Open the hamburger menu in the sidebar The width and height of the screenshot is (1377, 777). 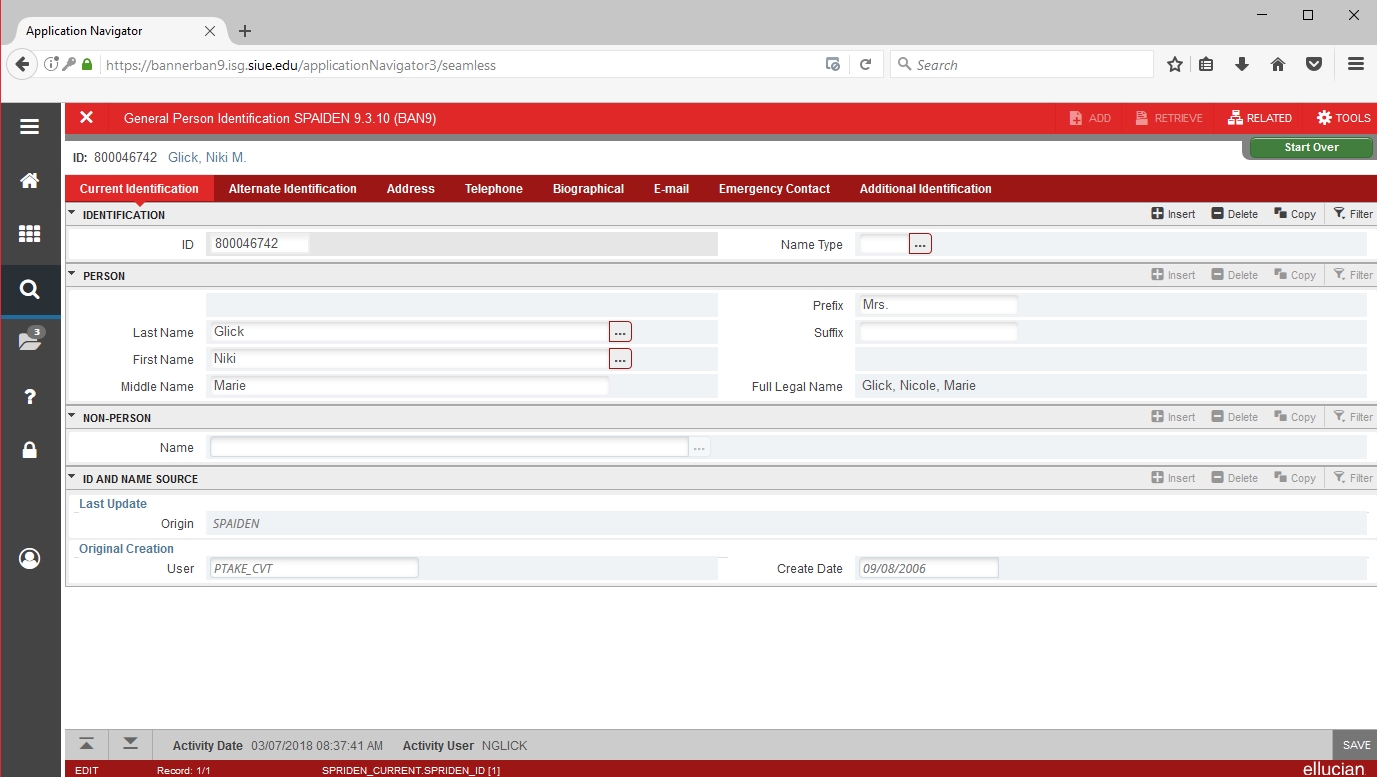[29, 127]
